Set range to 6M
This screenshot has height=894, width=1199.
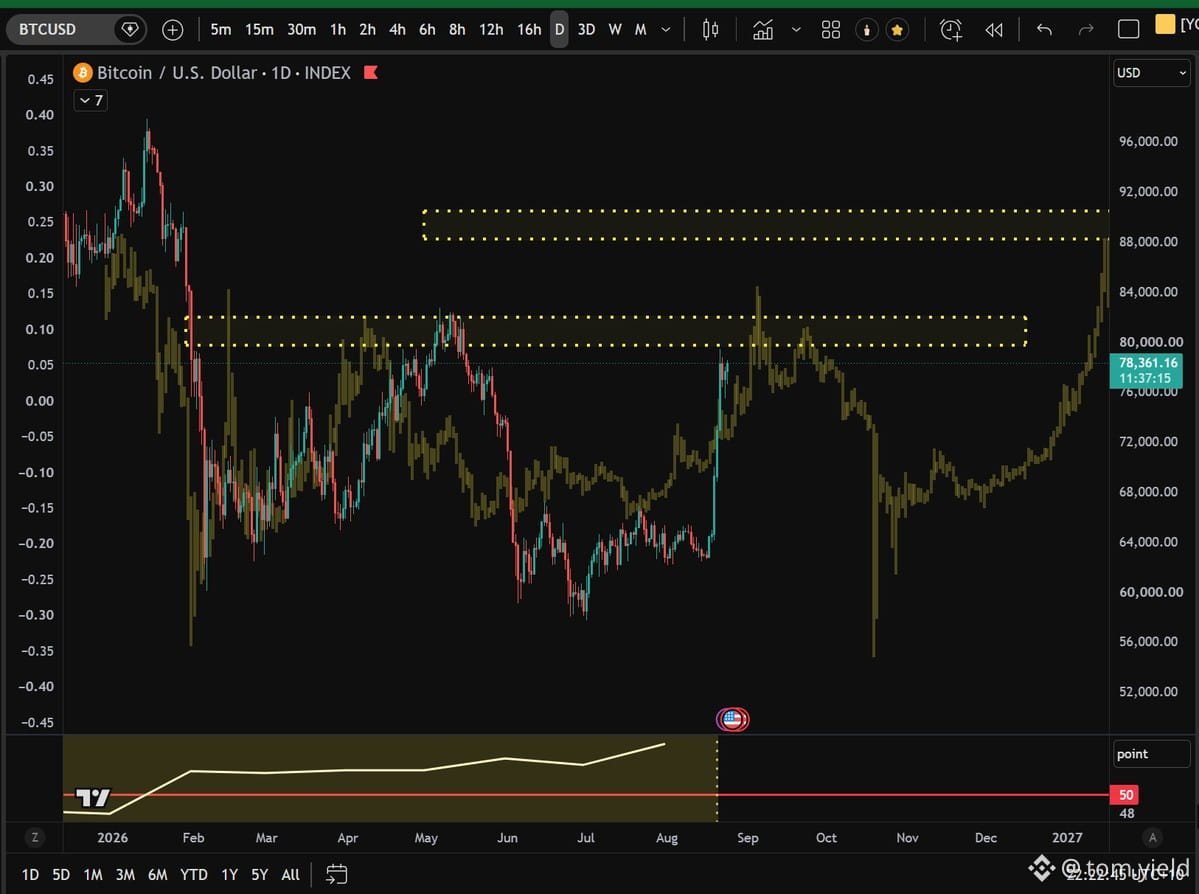pyautogui.click(x=158, y=874)
